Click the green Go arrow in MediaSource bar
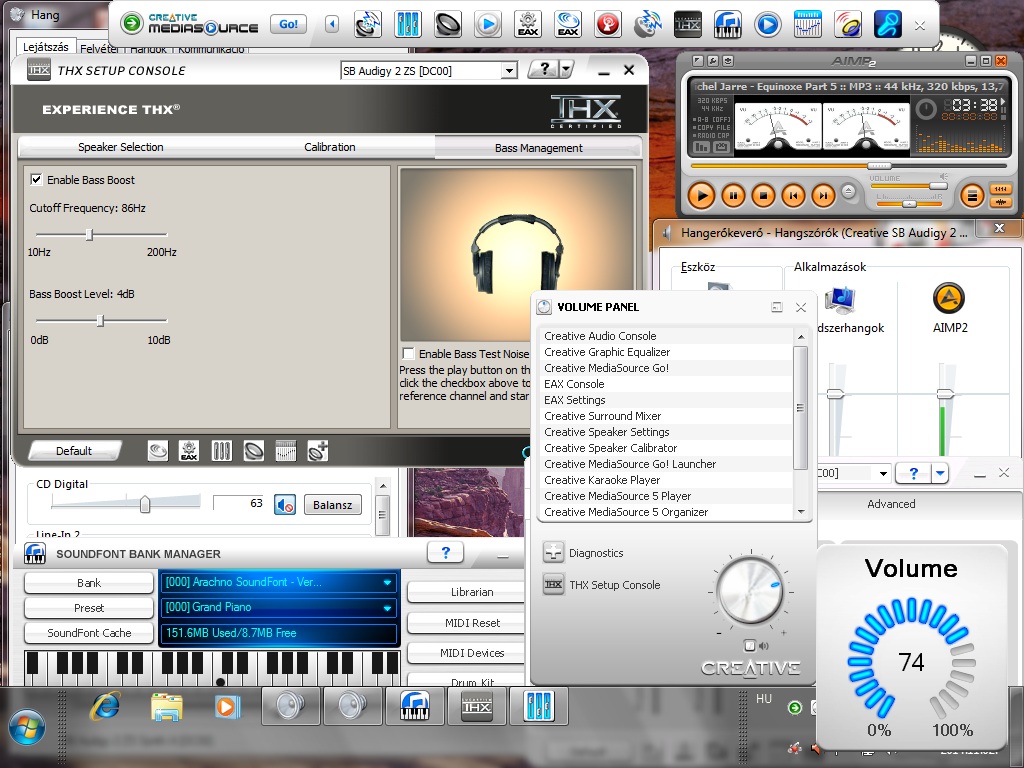 coord(131,24)
